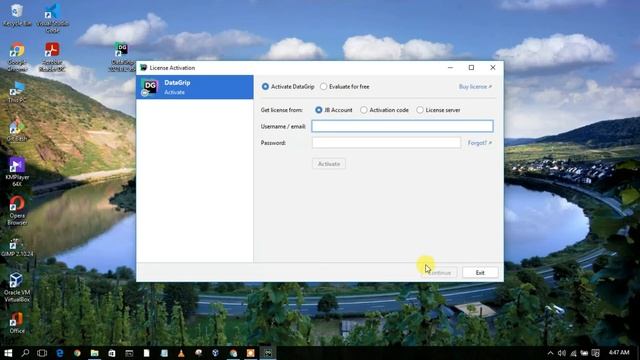Open Task View from the taskbar
Image resolution: width=640 pixels, height=360 pixels.
[x=42, y=353]
